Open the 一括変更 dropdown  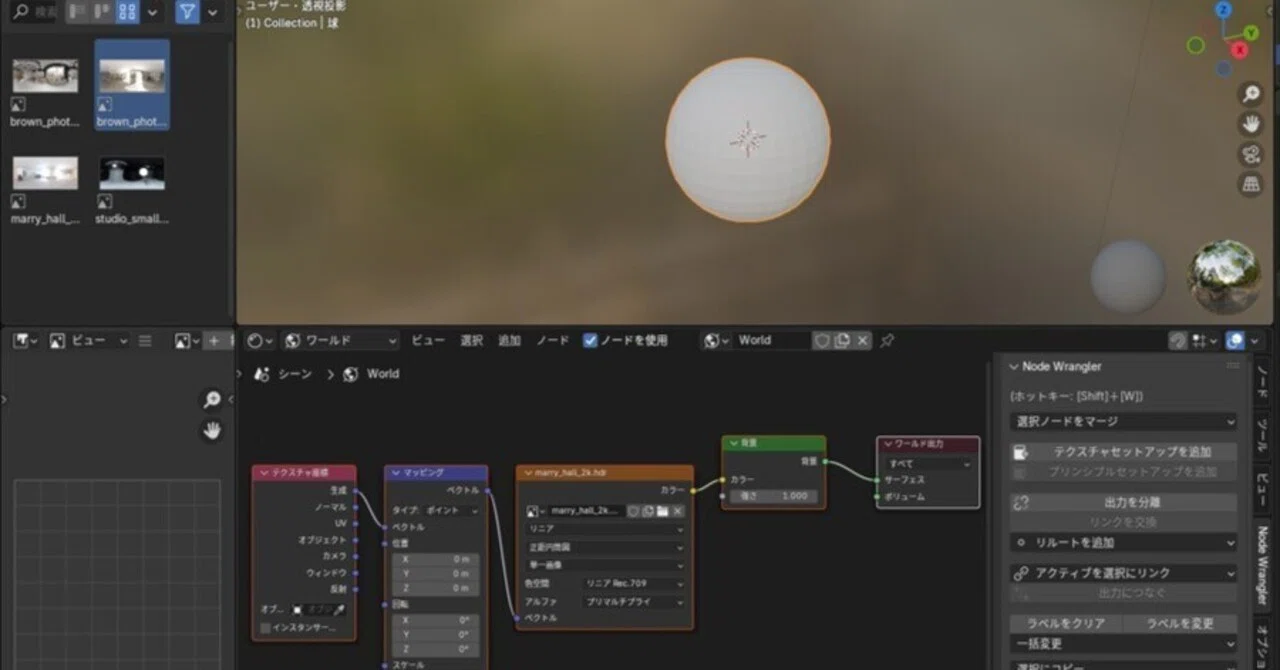1123,644
